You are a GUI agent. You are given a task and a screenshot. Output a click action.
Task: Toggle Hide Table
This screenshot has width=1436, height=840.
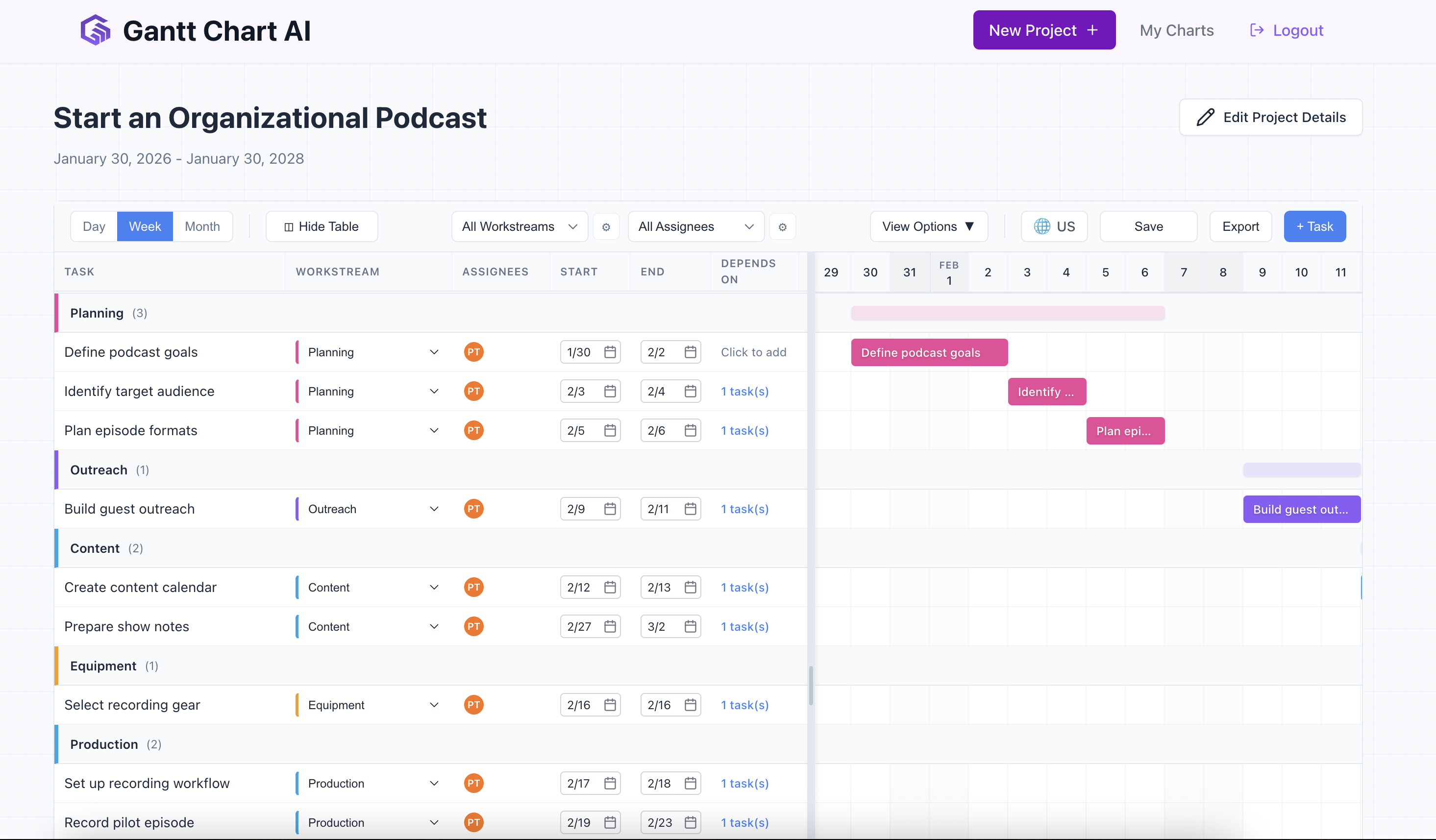[322, 226]
